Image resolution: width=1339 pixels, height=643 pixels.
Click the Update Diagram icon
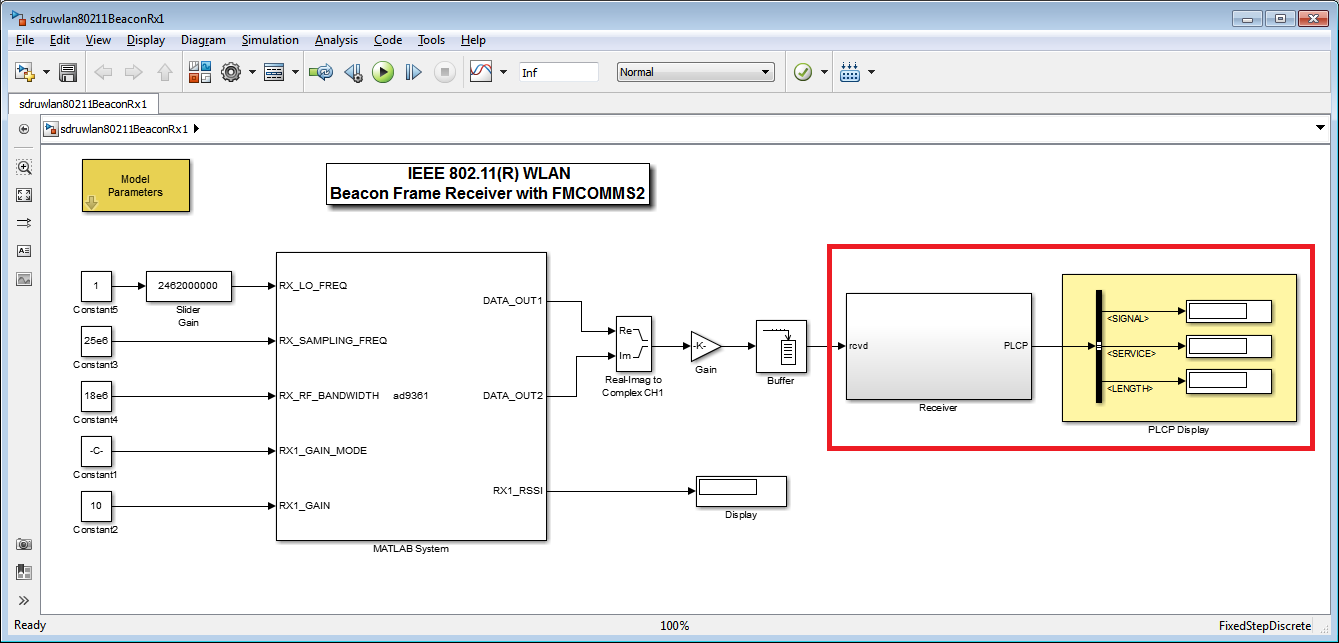pyautogui.click(x=320, y=72)
